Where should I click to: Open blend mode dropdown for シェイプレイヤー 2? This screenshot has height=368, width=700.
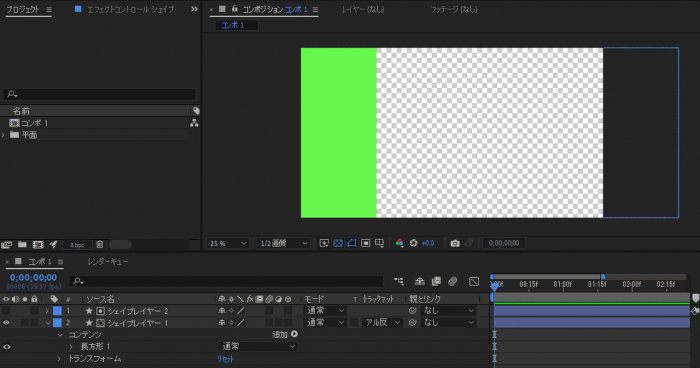(x=325, y=310)
